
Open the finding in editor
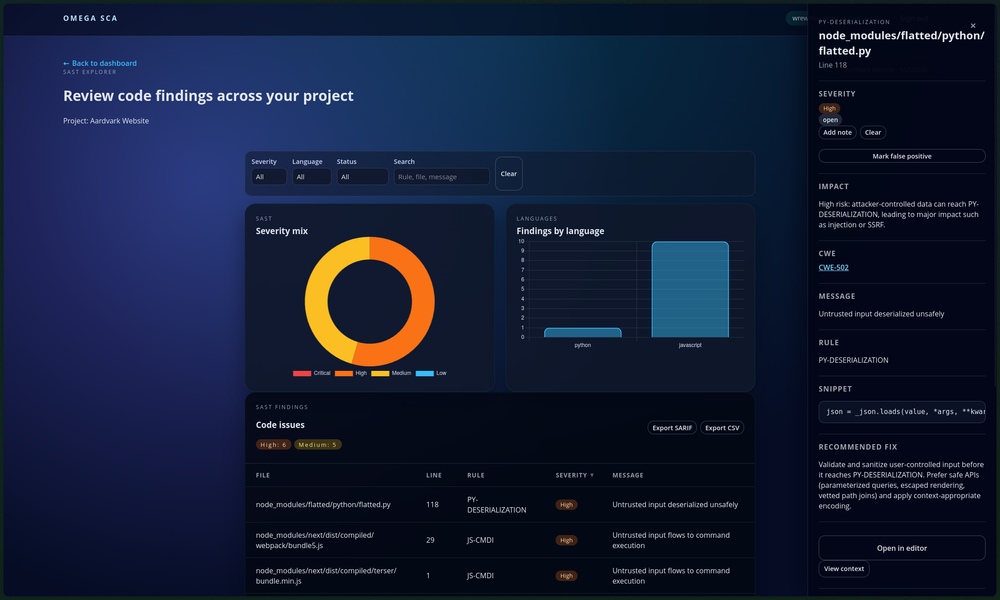pyautogui.click(x=901, y=547)
